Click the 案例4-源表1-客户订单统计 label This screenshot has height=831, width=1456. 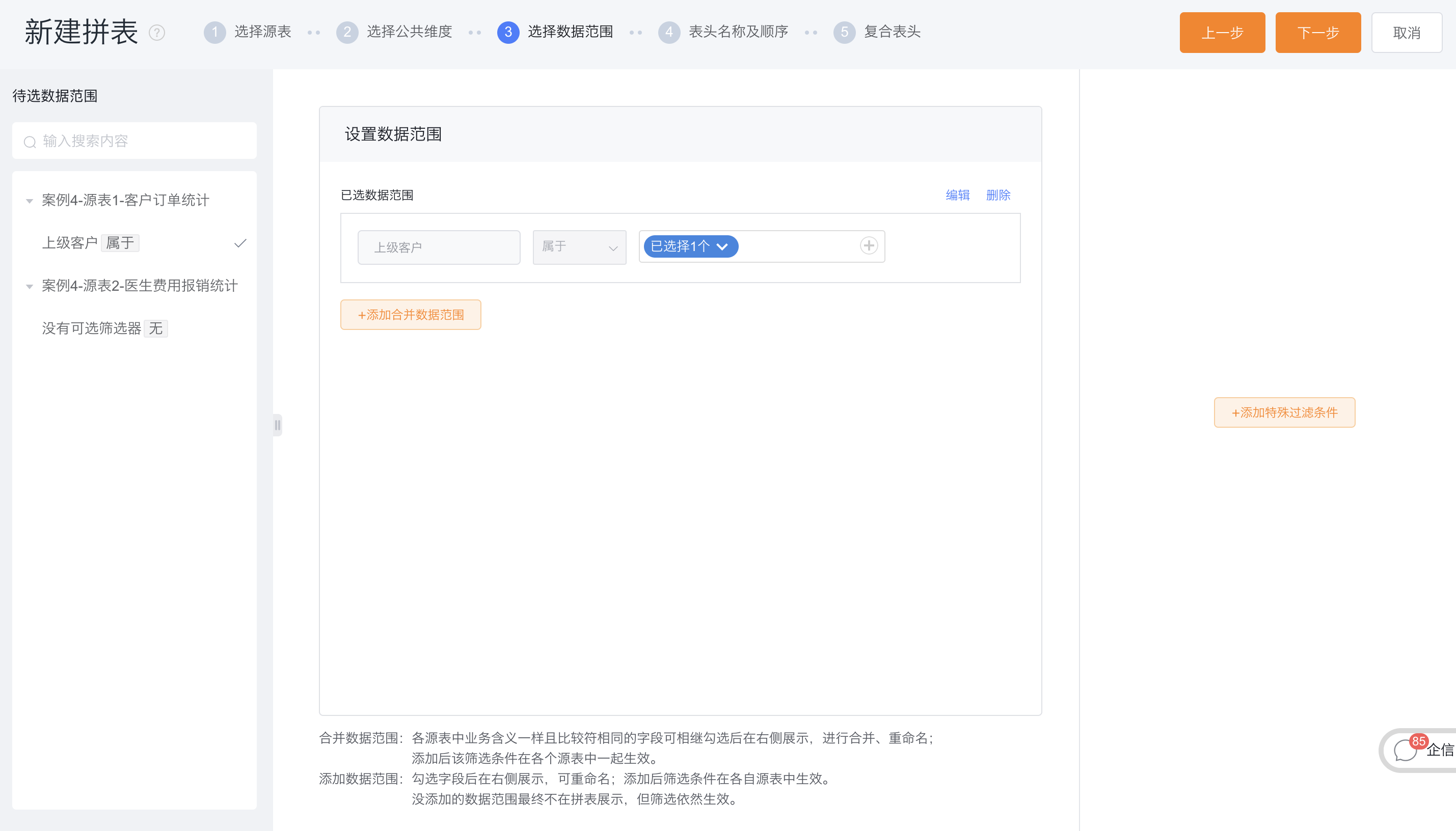(x=126, y=200)
